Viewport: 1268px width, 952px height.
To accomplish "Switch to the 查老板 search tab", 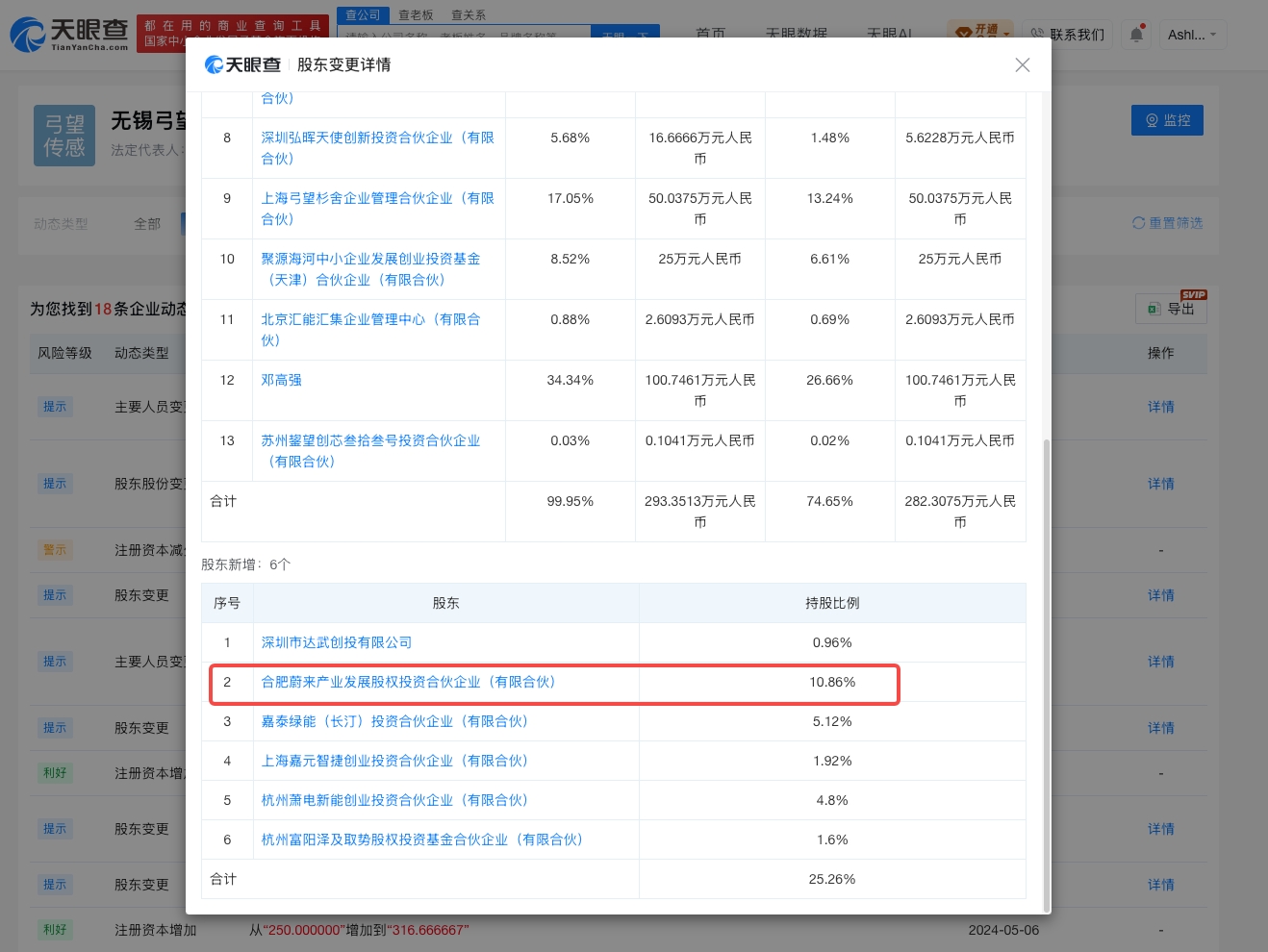I will (416, 15).
